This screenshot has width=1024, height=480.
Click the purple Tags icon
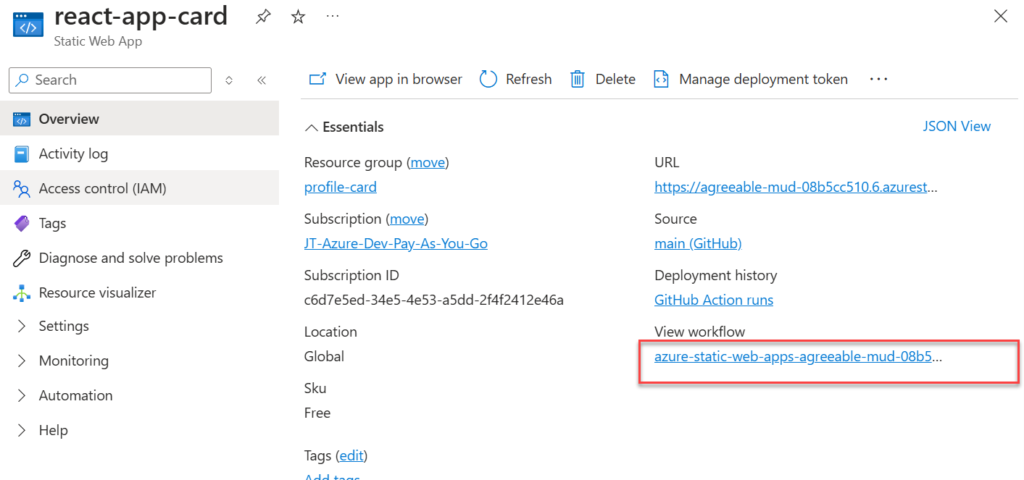22,223
